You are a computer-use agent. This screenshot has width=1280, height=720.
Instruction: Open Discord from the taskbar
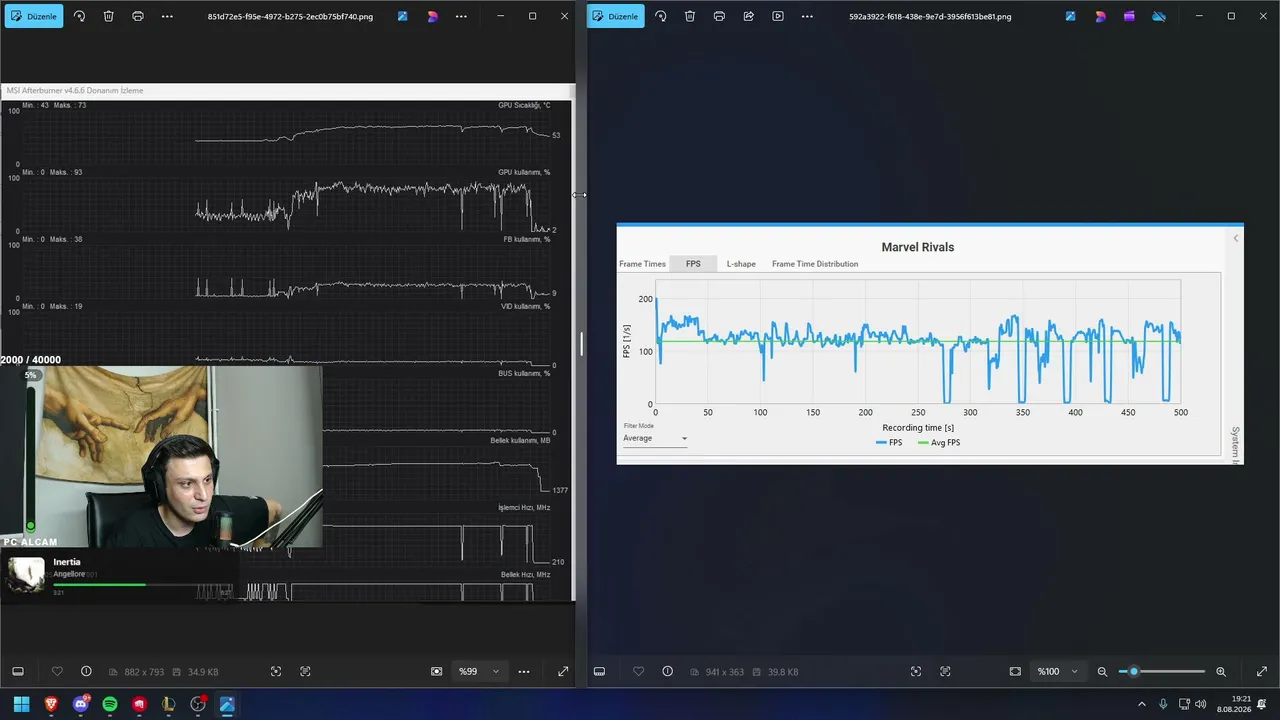(x=81, y=704)
